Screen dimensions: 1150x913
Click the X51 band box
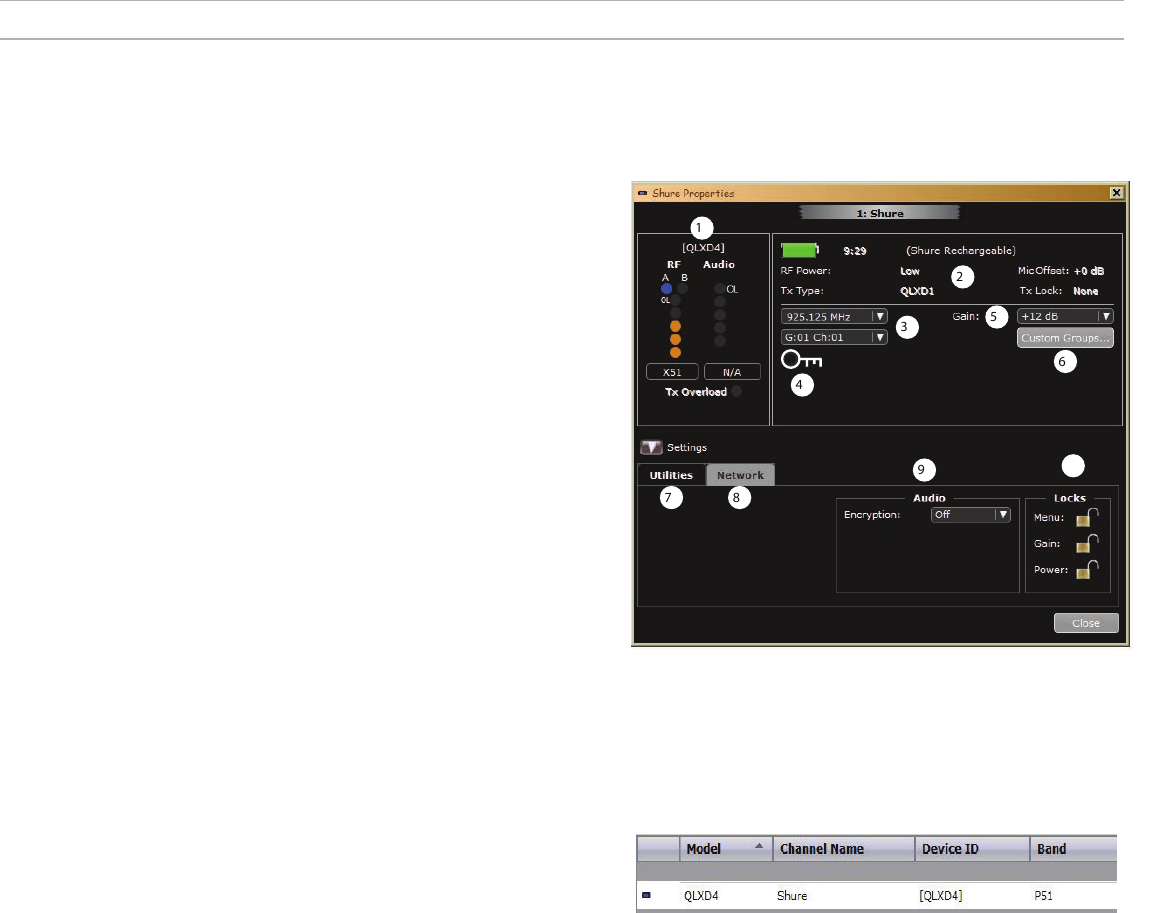672,372
